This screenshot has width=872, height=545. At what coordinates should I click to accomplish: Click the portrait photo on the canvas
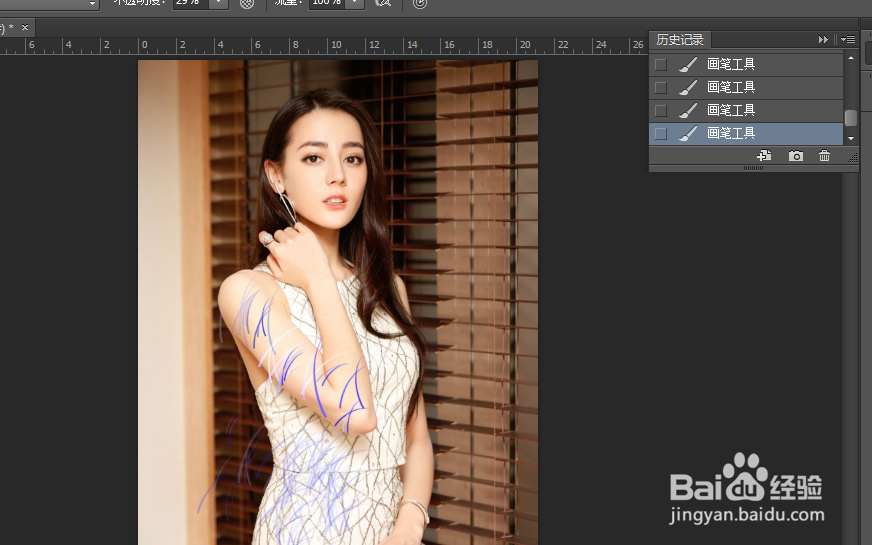[x=338, y=303]
